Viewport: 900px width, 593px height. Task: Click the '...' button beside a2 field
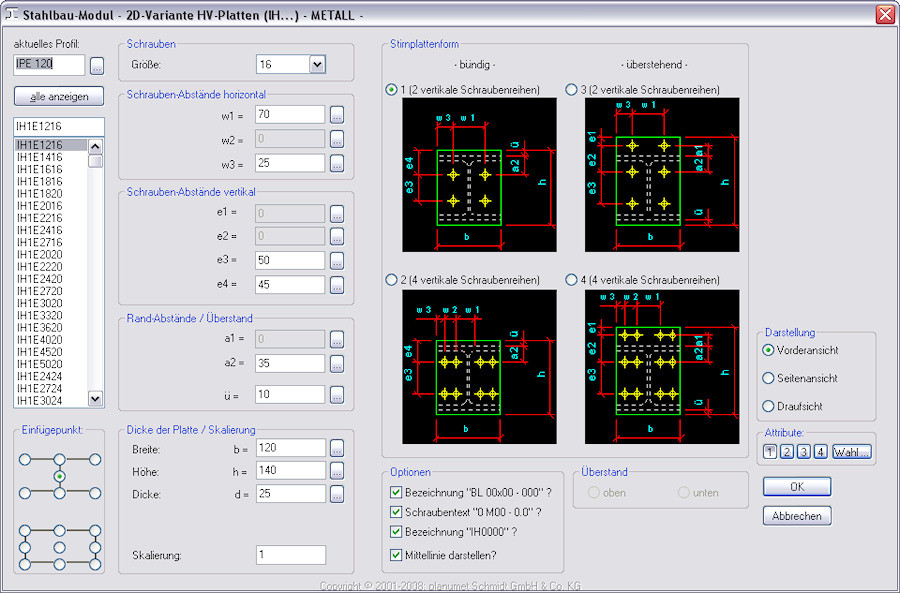tap(337, 363)
